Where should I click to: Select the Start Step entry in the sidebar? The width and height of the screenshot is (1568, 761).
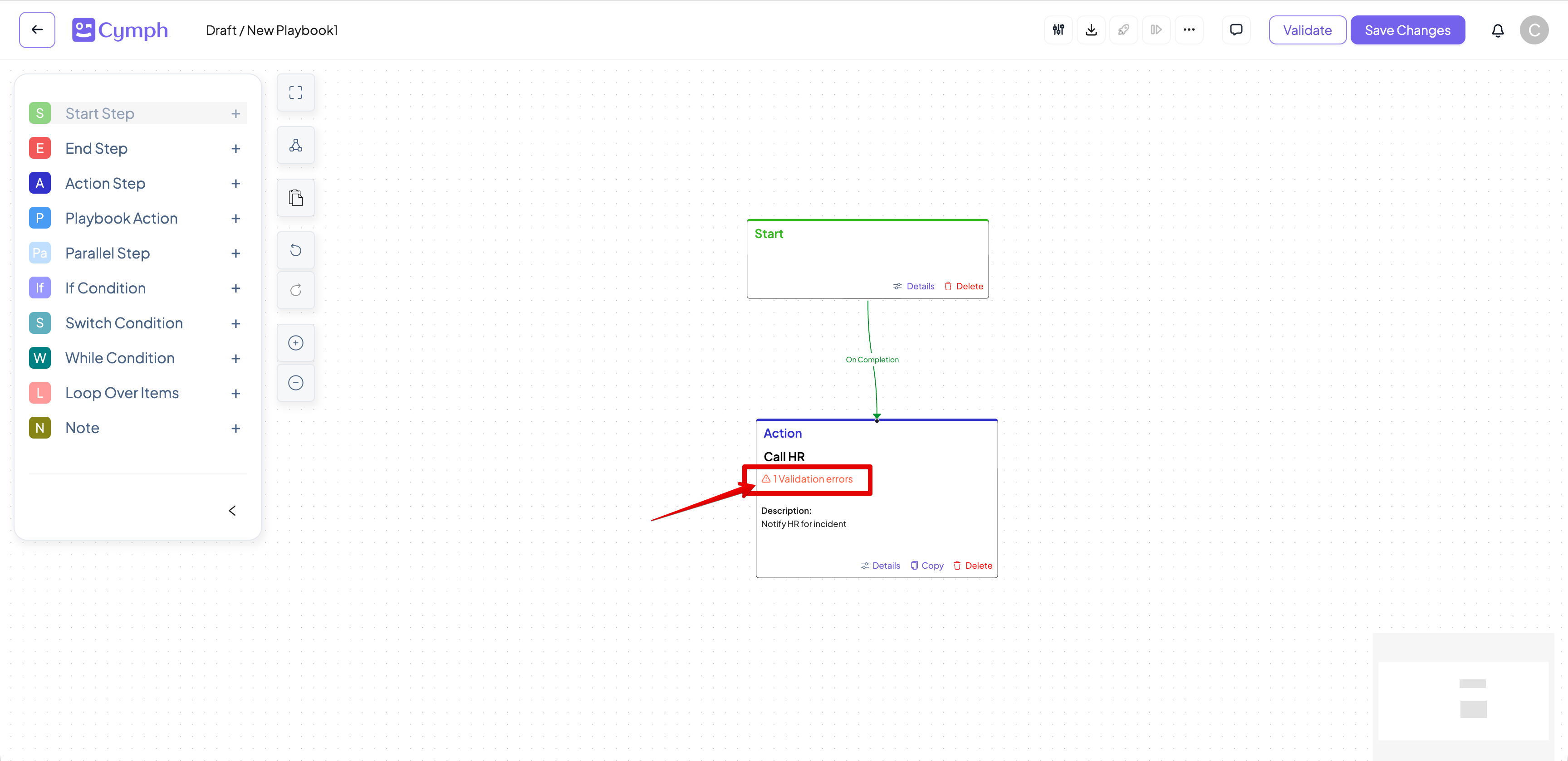point(100,112)
